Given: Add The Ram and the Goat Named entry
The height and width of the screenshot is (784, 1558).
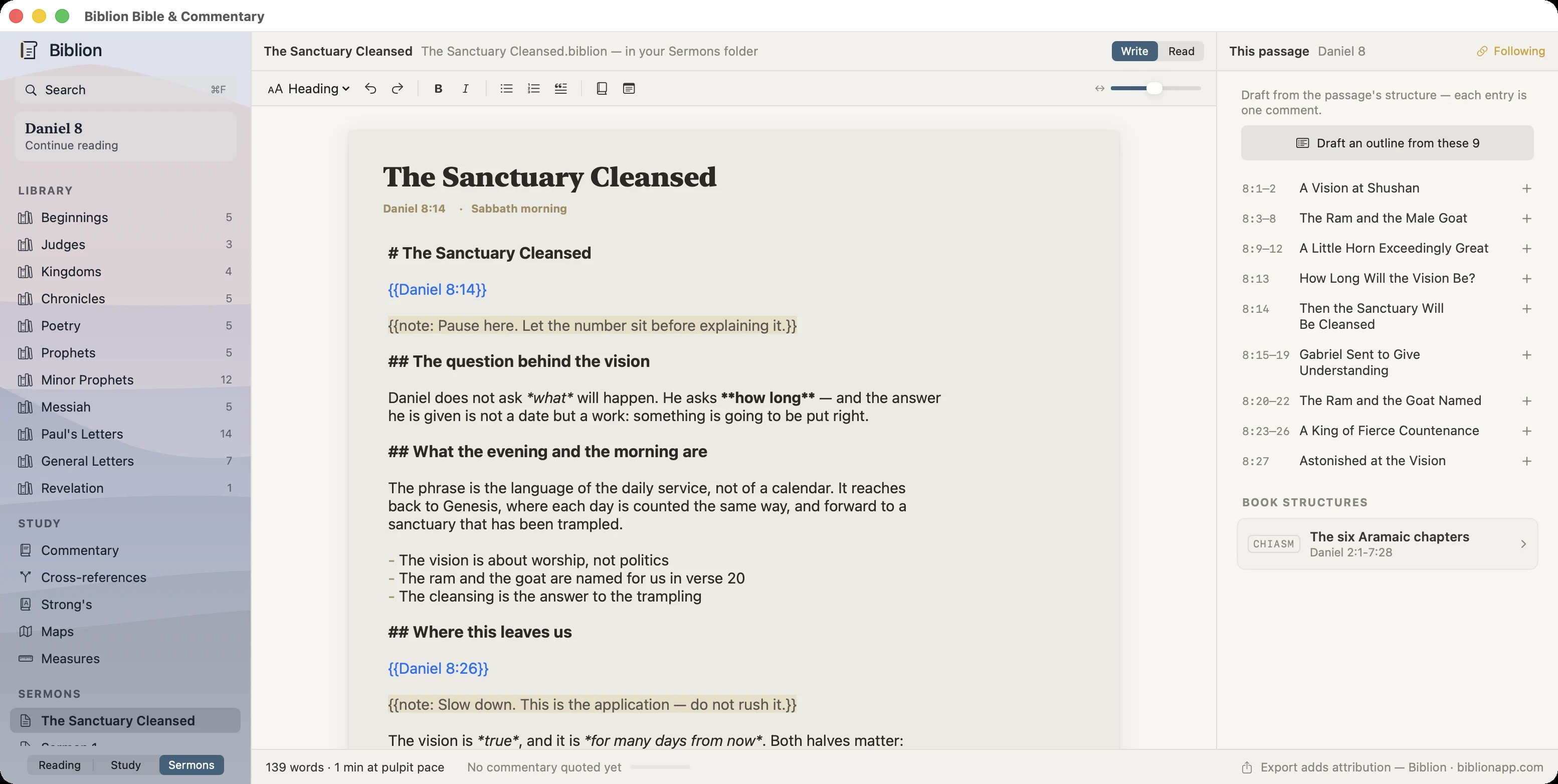Looking at the screenshot, I should [x=1526, y=401].
